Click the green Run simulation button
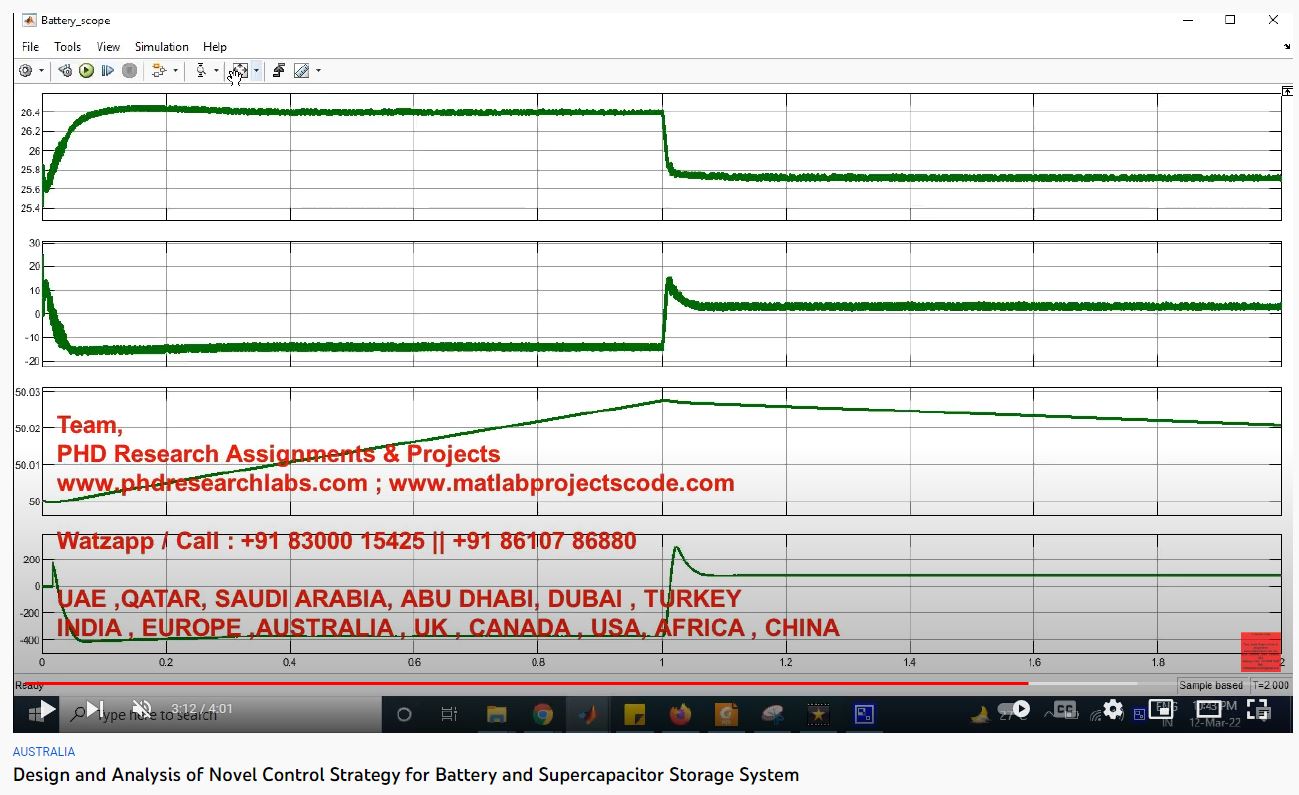This screenshot has height=795, width=1299. (x=86, y=71)
